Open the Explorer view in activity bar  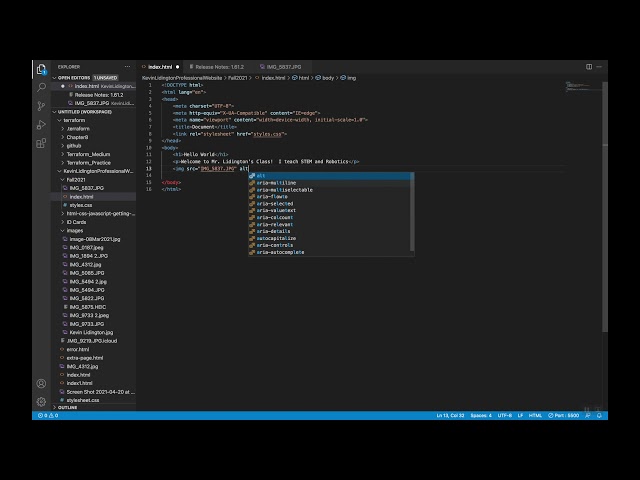[41, 69]
